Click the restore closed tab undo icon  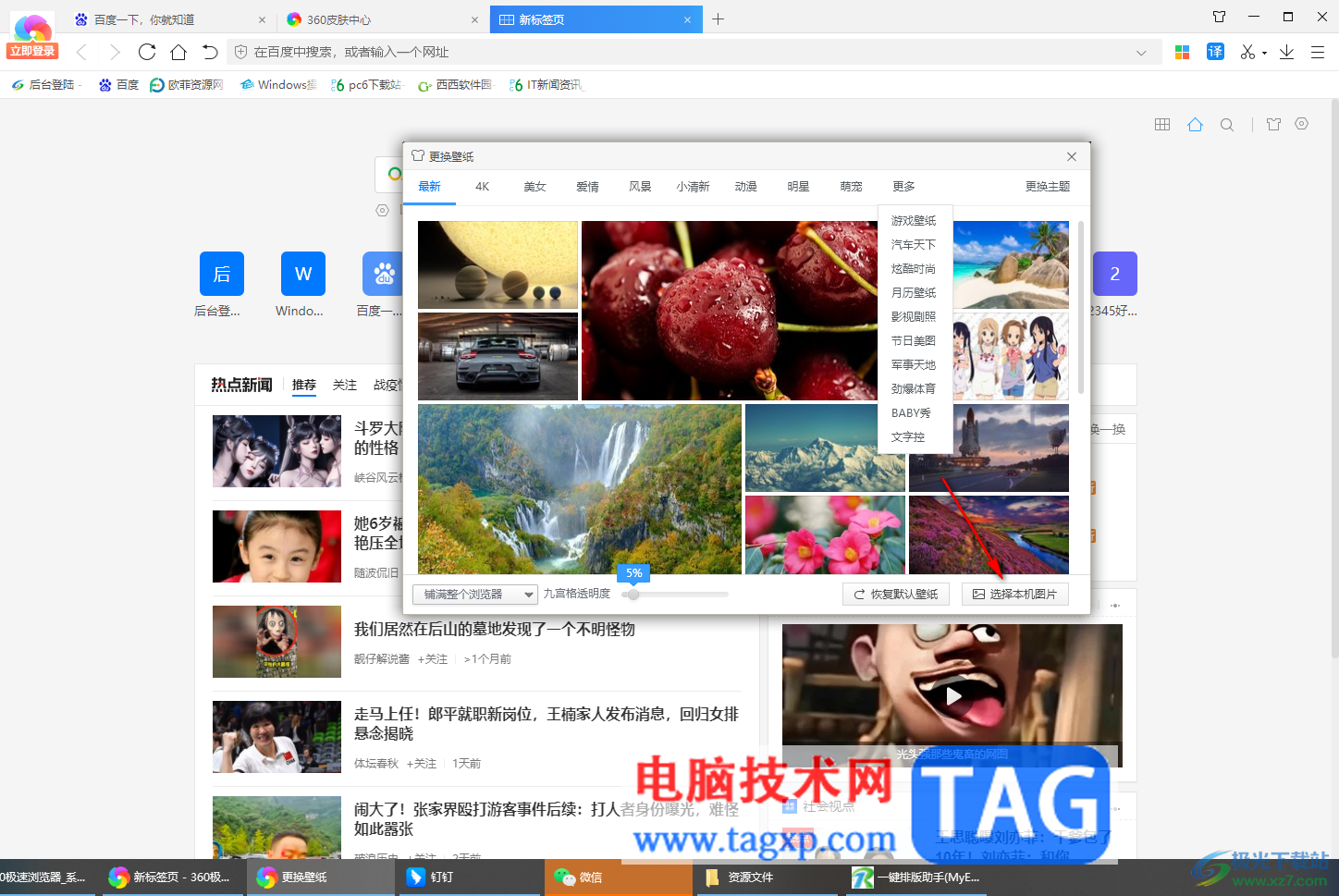point(210,52)
